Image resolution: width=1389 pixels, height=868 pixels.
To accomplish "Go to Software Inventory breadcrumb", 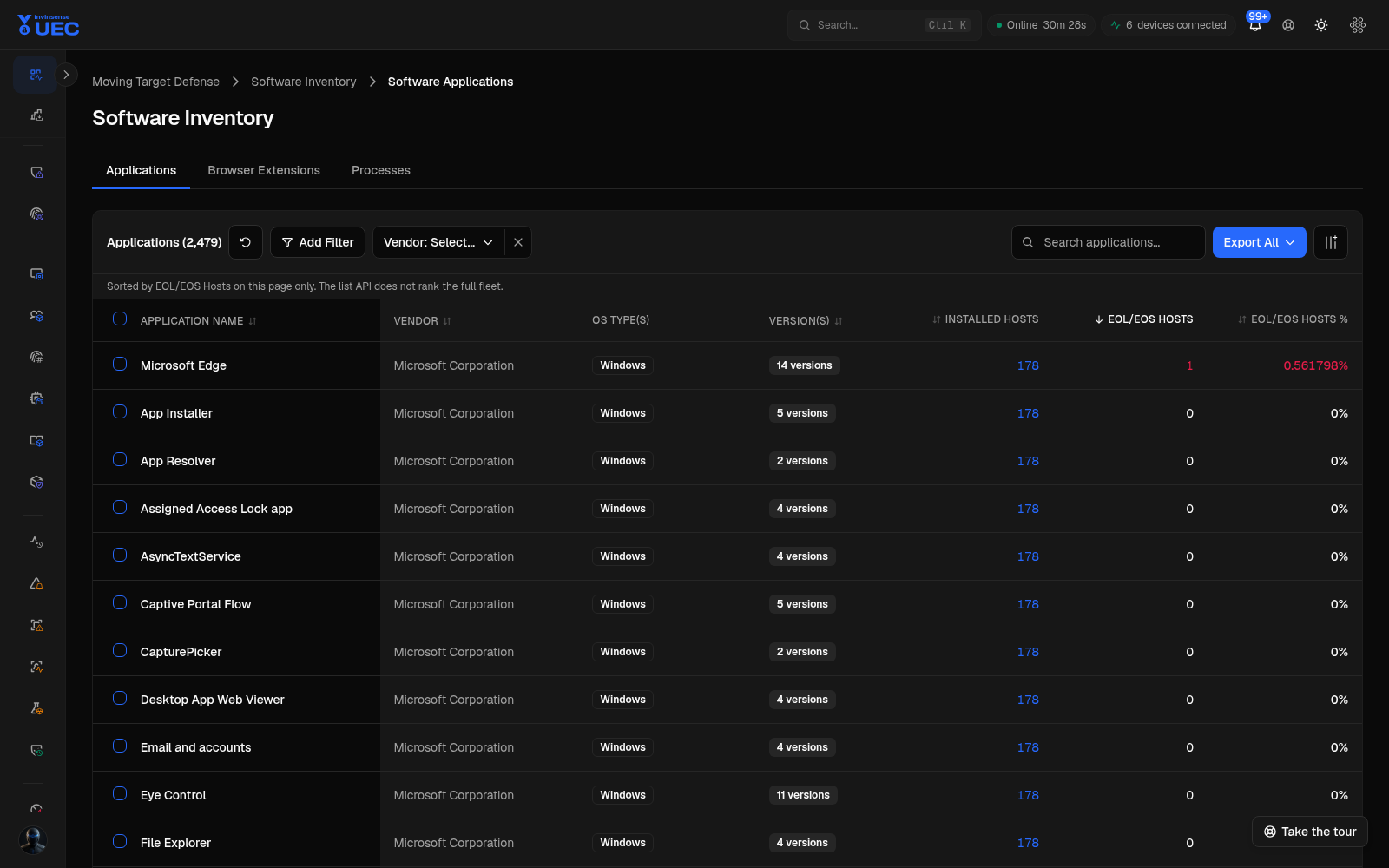I will tap(303, 82).
